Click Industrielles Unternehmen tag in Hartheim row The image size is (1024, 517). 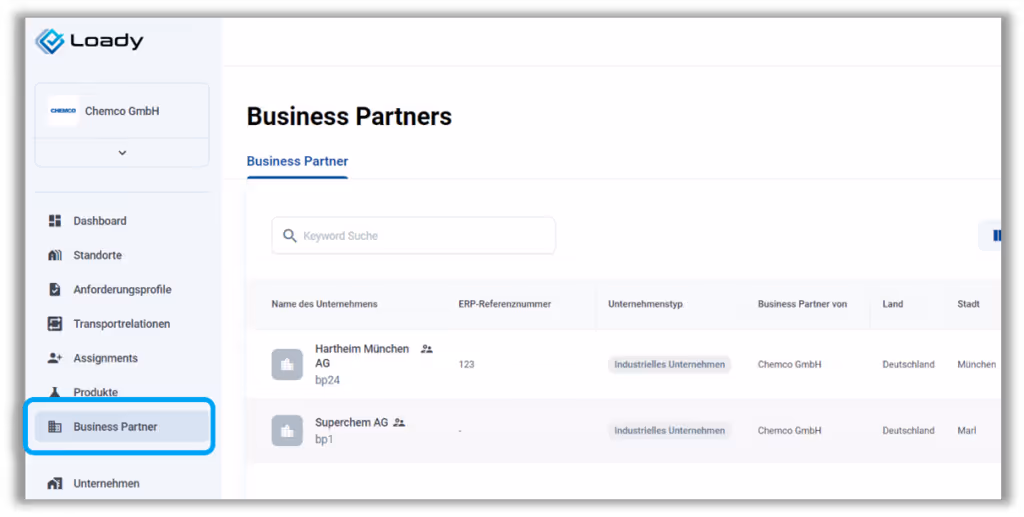[x=669, y=364]
